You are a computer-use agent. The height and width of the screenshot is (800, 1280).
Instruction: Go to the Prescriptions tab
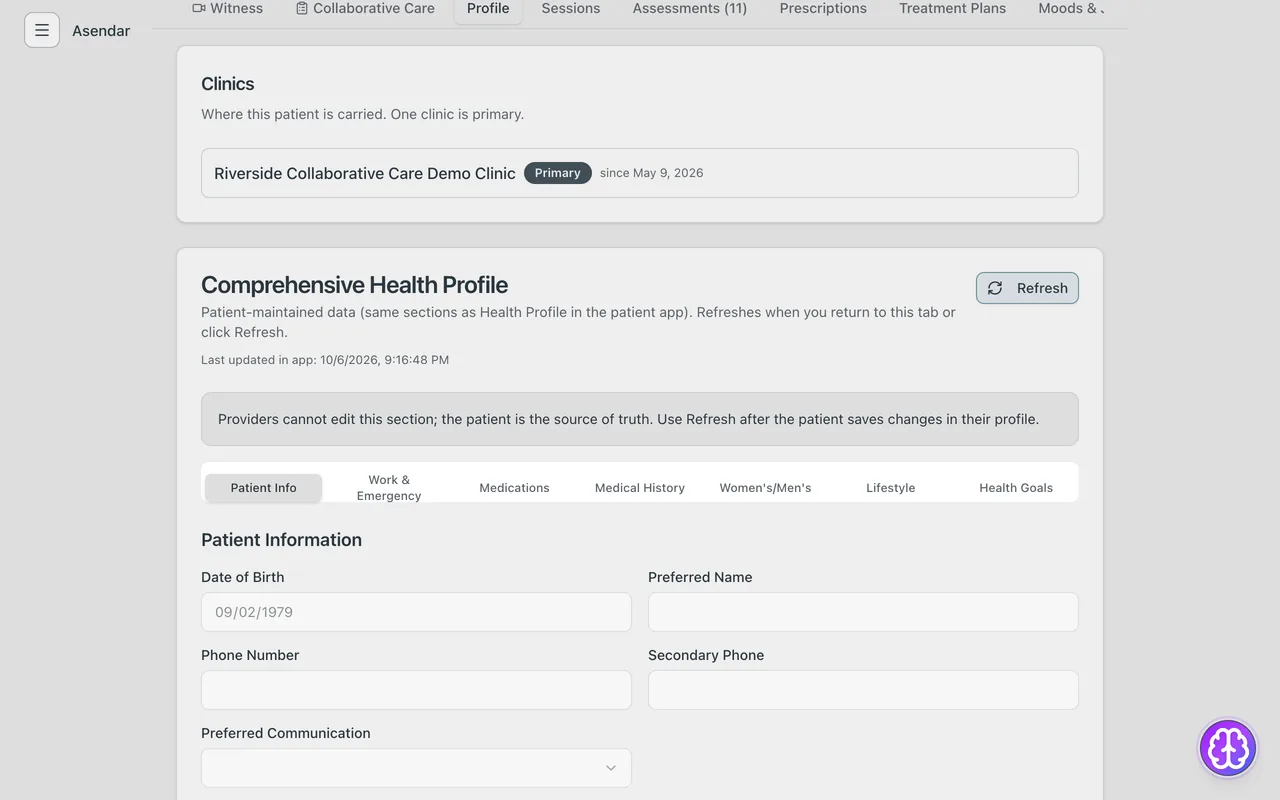click(x=823, y=8)
